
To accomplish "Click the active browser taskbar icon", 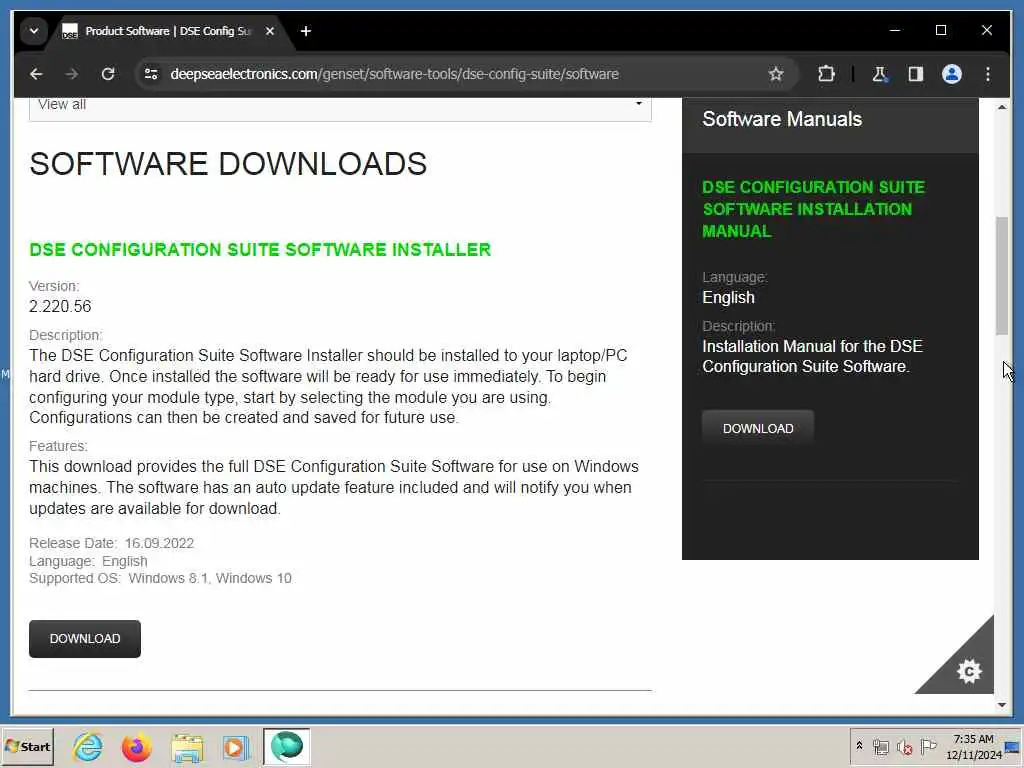I will tap(286, 746).
